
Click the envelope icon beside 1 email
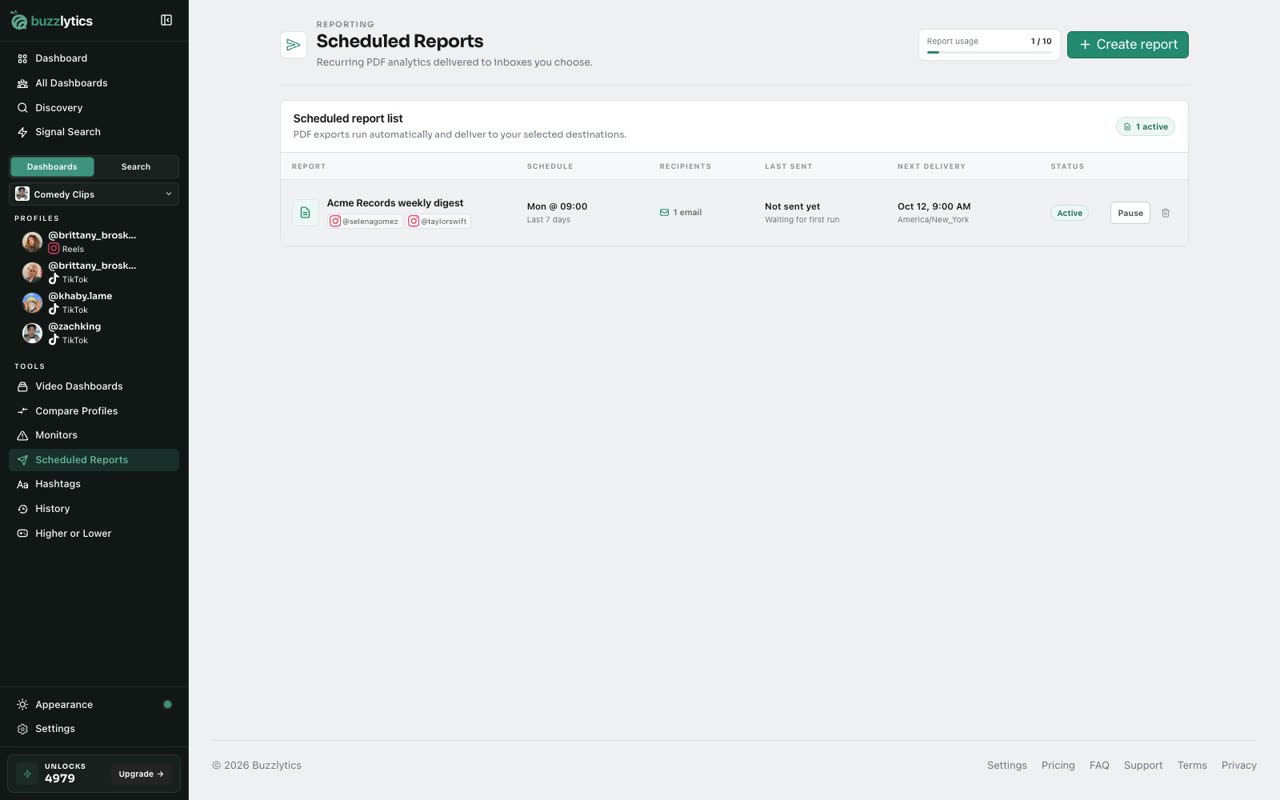(664, 213)
